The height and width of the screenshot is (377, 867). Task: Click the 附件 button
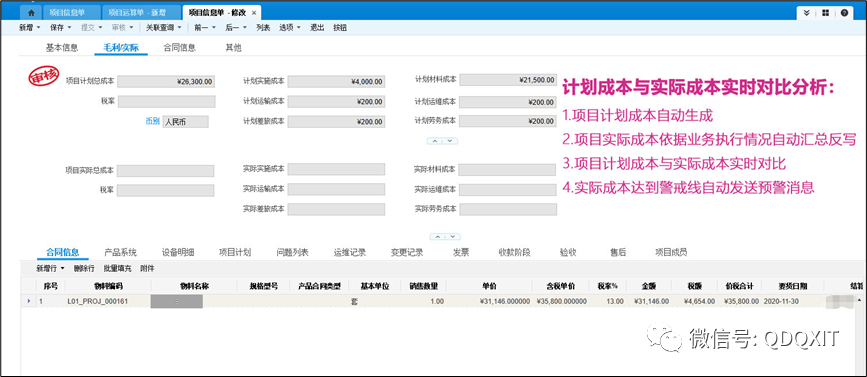147,269
